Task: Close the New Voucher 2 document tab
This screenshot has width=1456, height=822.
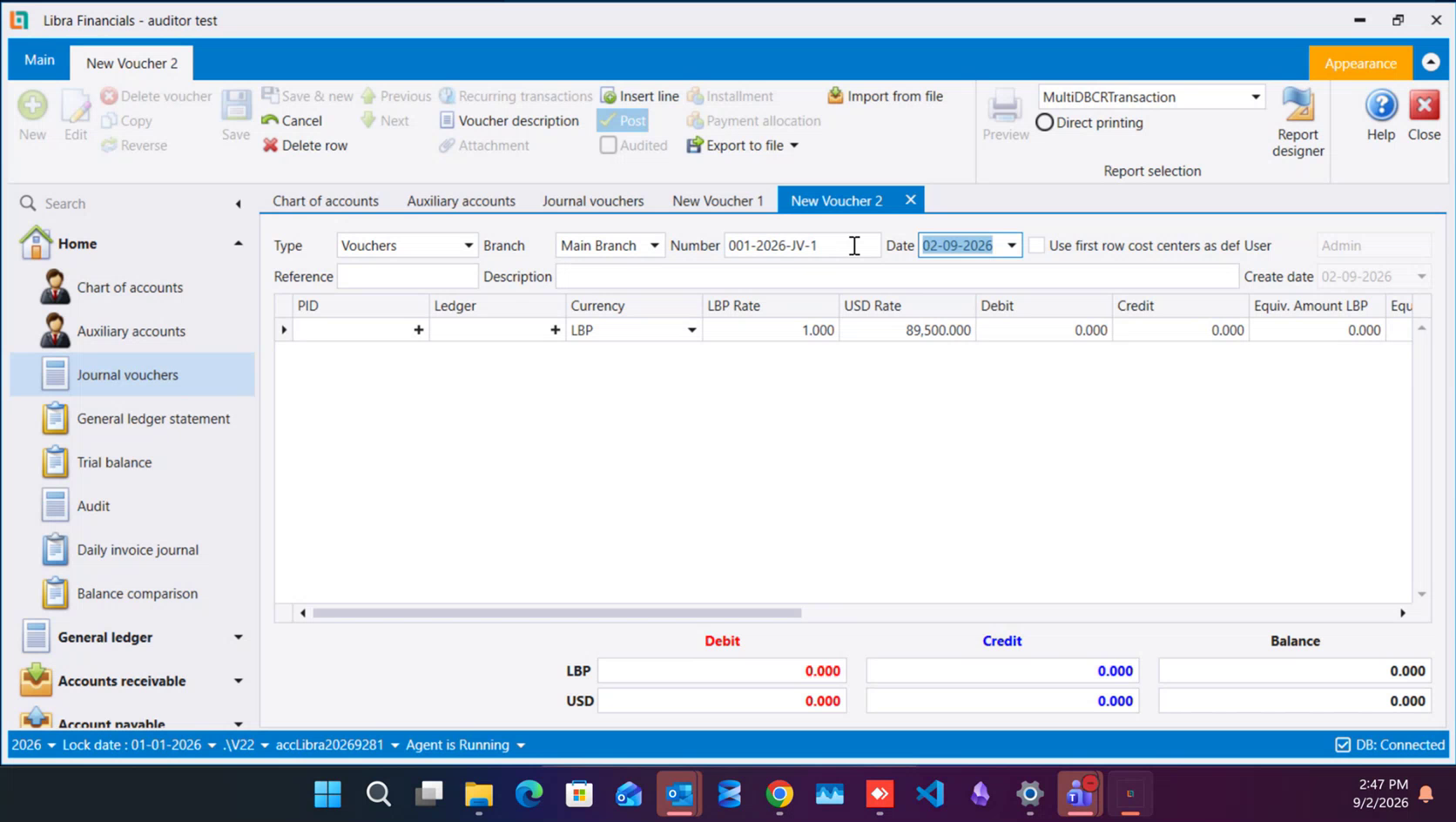Action: point(910,200)
